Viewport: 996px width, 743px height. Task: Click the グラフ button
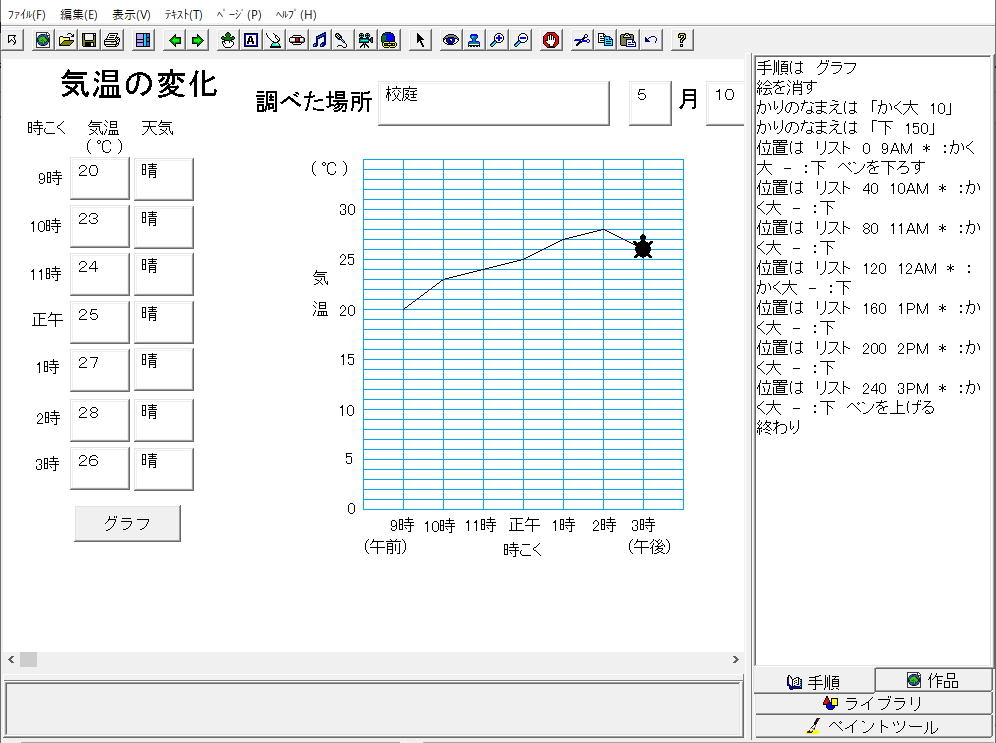tap(127, 523)
